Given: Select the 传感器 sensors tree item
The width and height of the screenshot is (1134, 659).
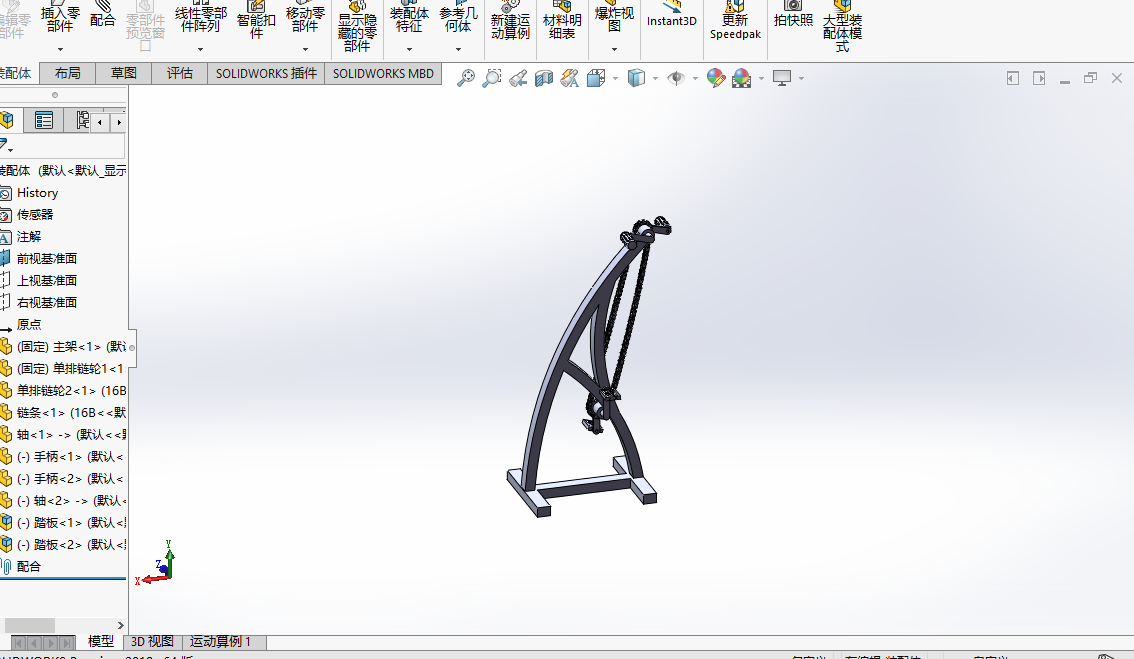Looking at the screenshot, I should point(35,215).
